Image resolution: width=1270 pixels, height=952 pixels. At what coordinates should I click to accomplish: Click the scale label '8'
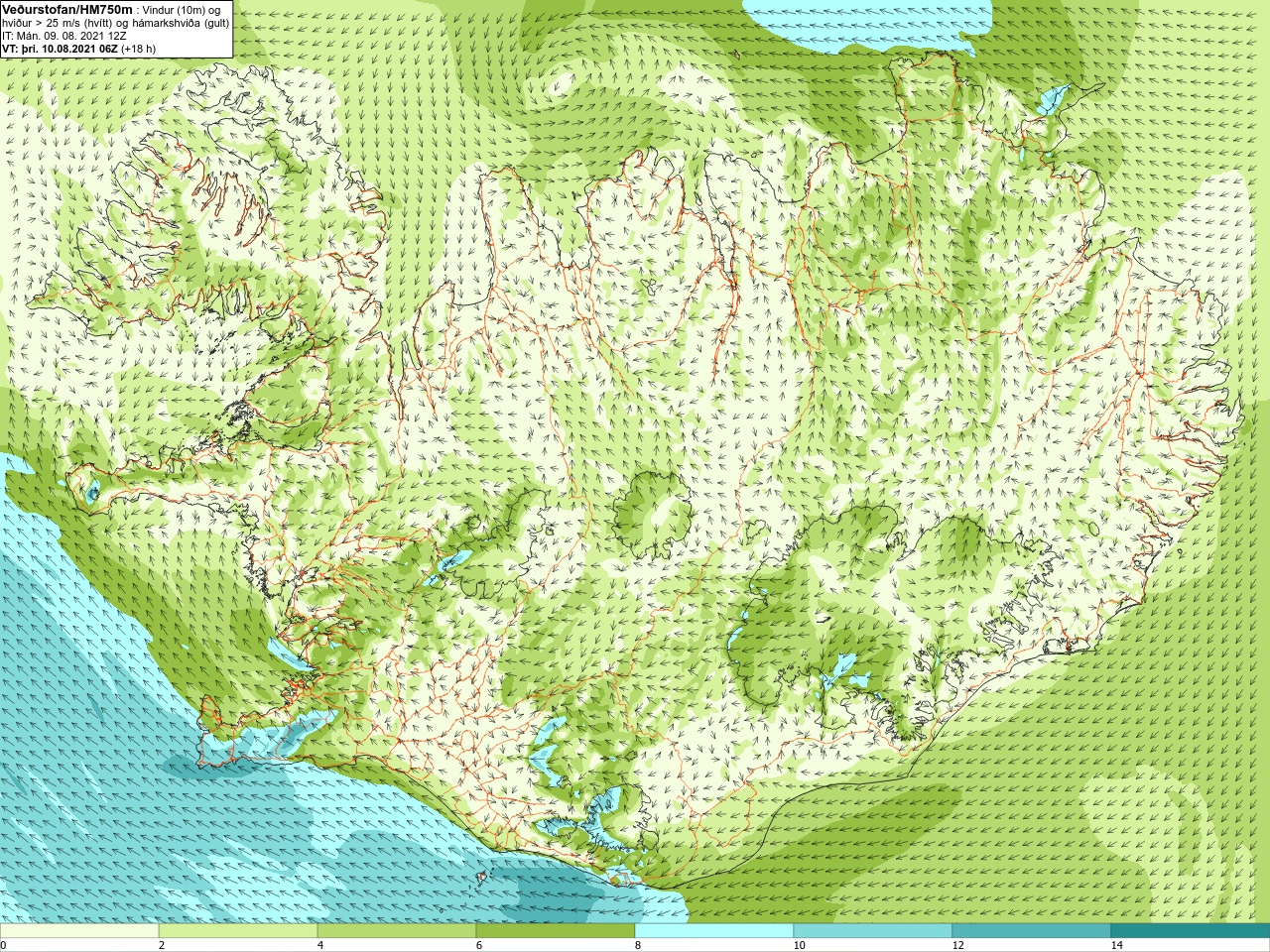(x=637, y=945)
